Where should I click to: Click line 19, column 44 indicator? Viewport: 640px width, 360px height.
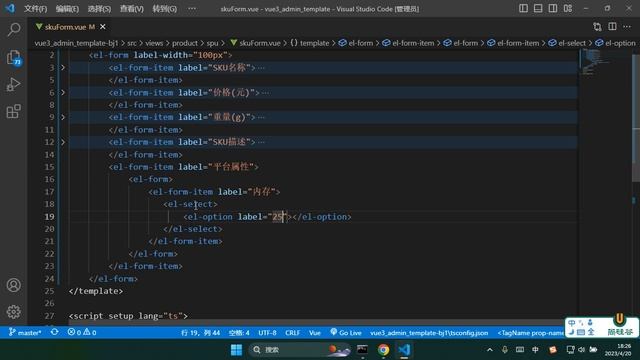pos(200,333)
